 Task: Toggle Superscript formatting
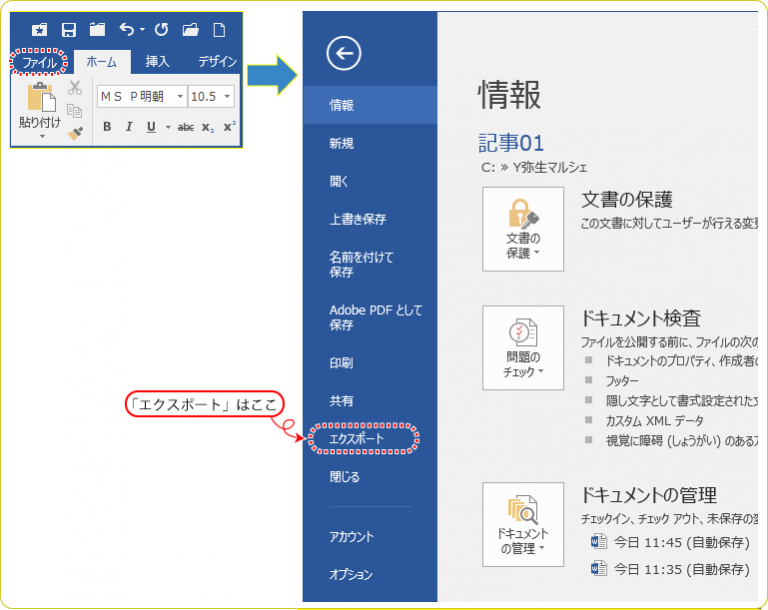(x=229, y=126)
